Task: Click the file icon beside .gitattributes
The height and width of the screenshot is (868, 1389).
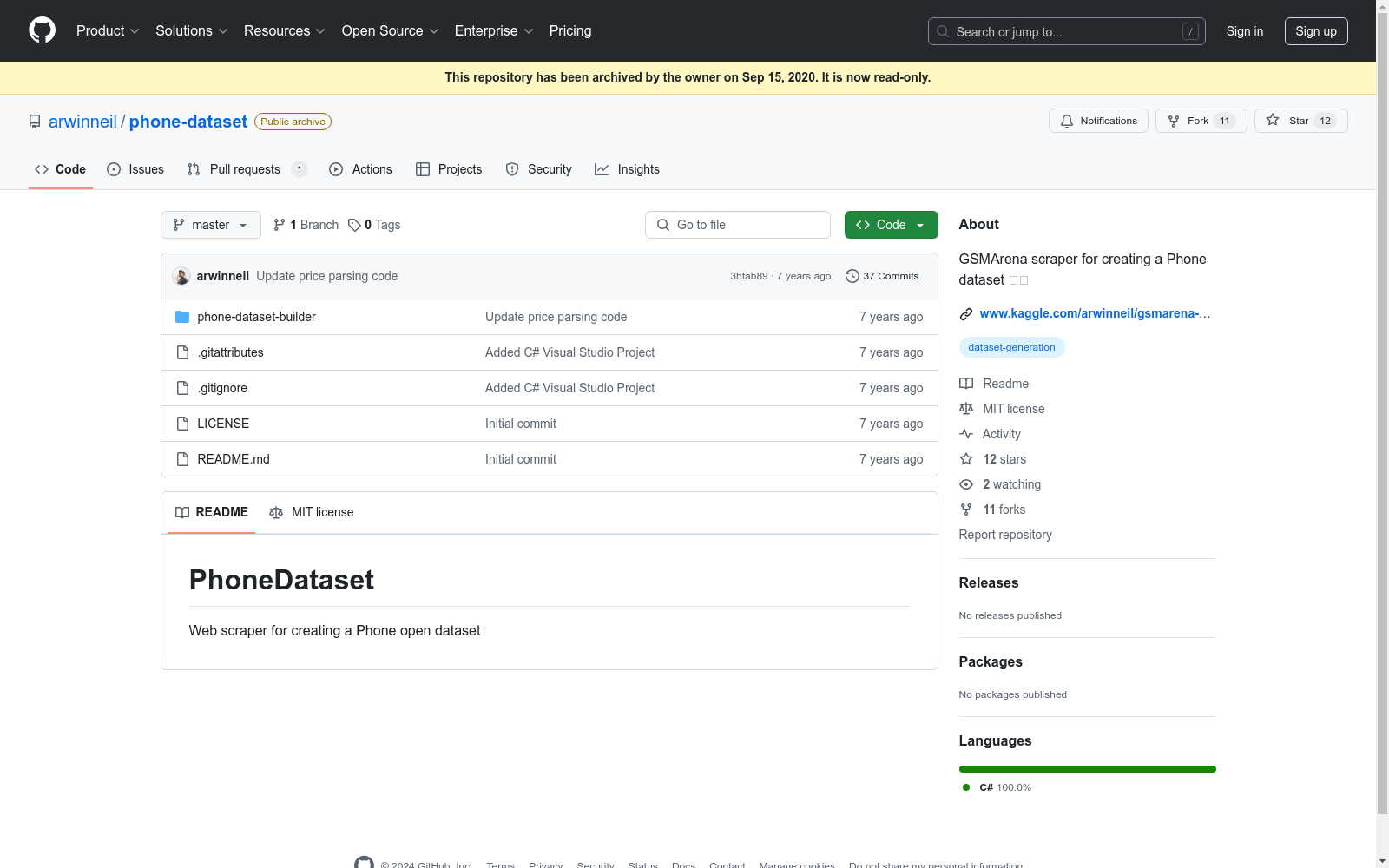Action: [182, 352]
